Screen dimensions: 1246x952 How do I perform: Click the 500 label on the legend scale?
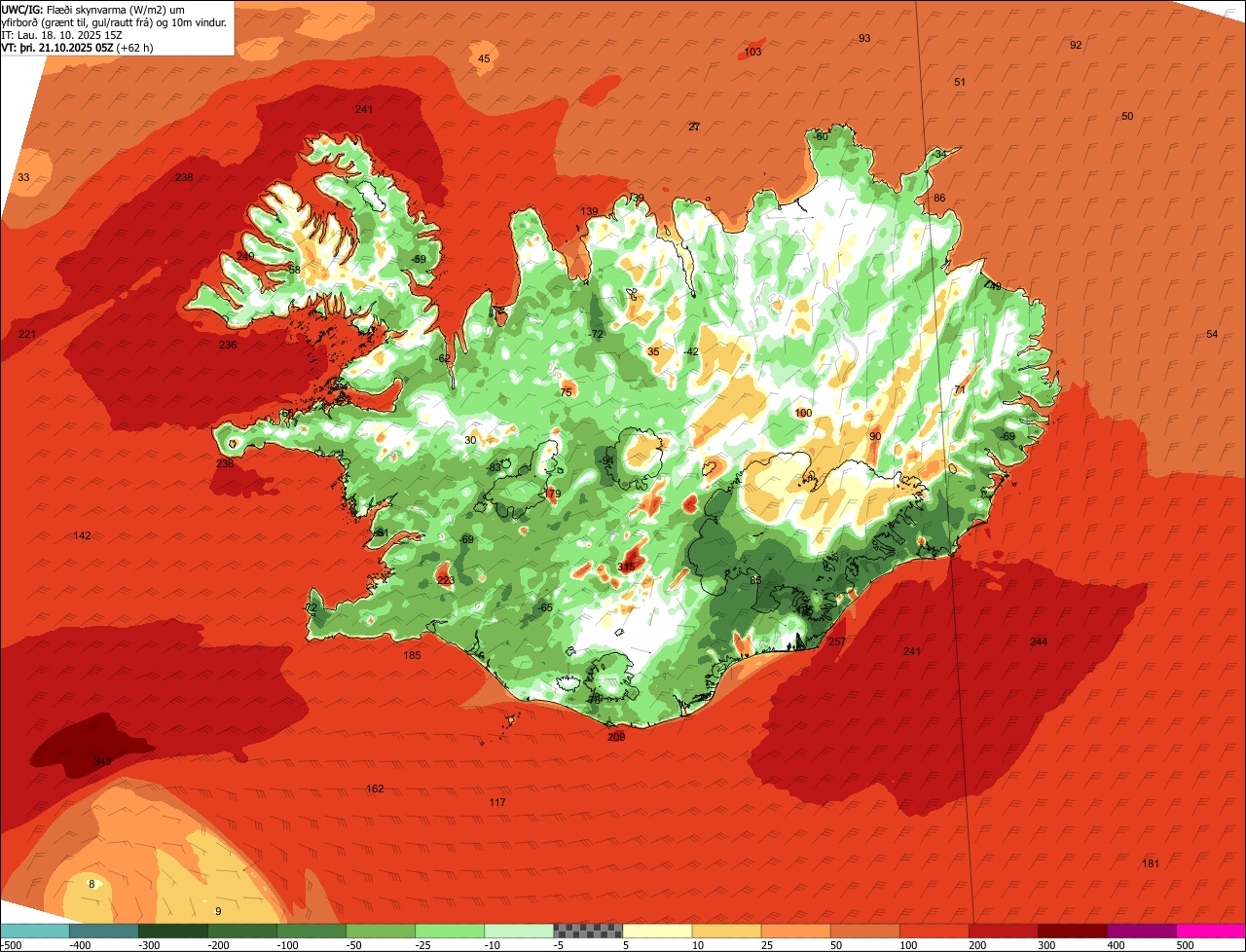coord(1185,945)
